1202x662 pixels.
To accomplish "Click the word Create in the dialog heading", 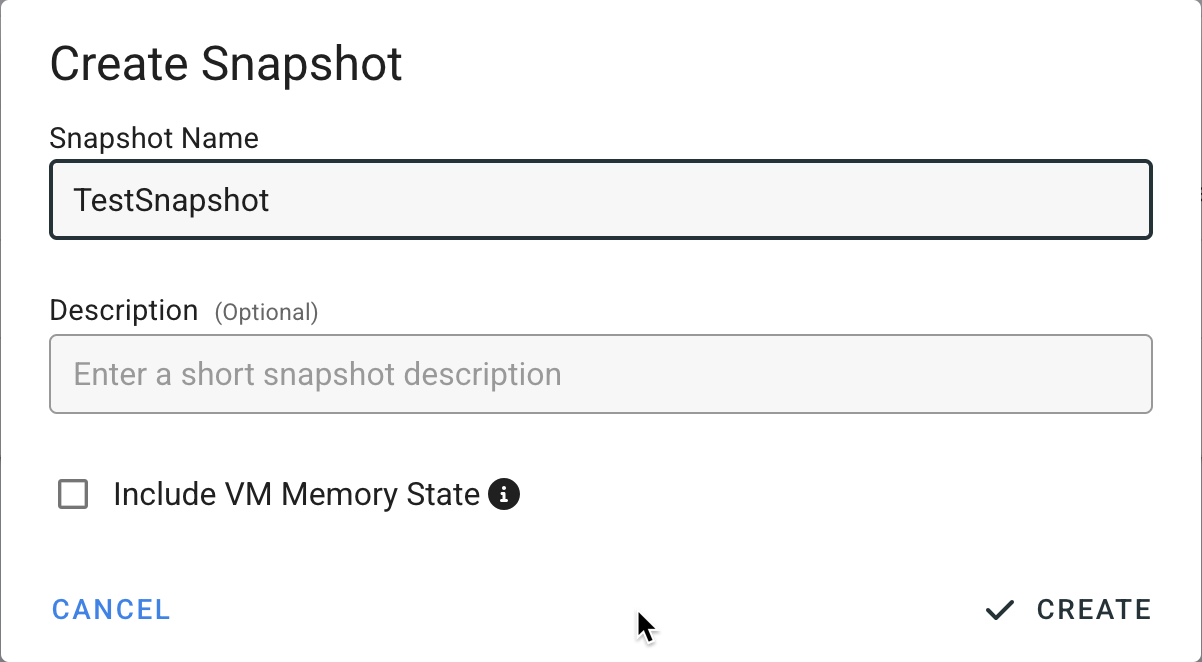I will (x=118, y=65).
